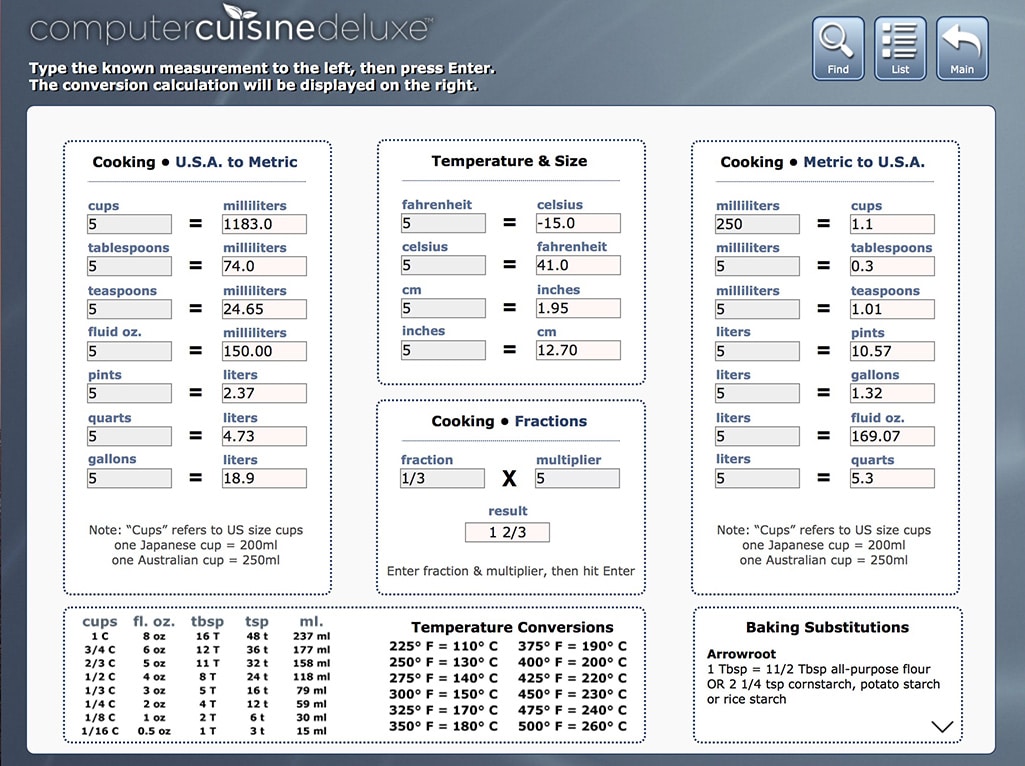Click the celsius result -15.0

(x=578, y=223)
